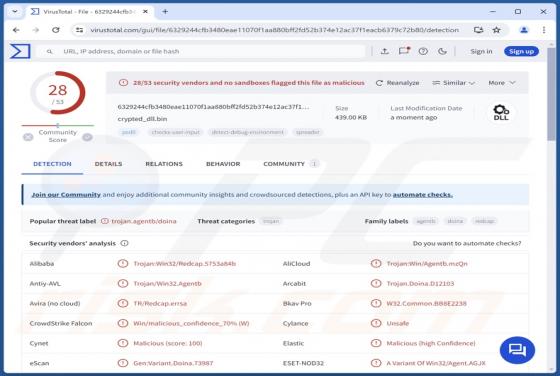Click alert icon next to AliCloud detection

376,264
